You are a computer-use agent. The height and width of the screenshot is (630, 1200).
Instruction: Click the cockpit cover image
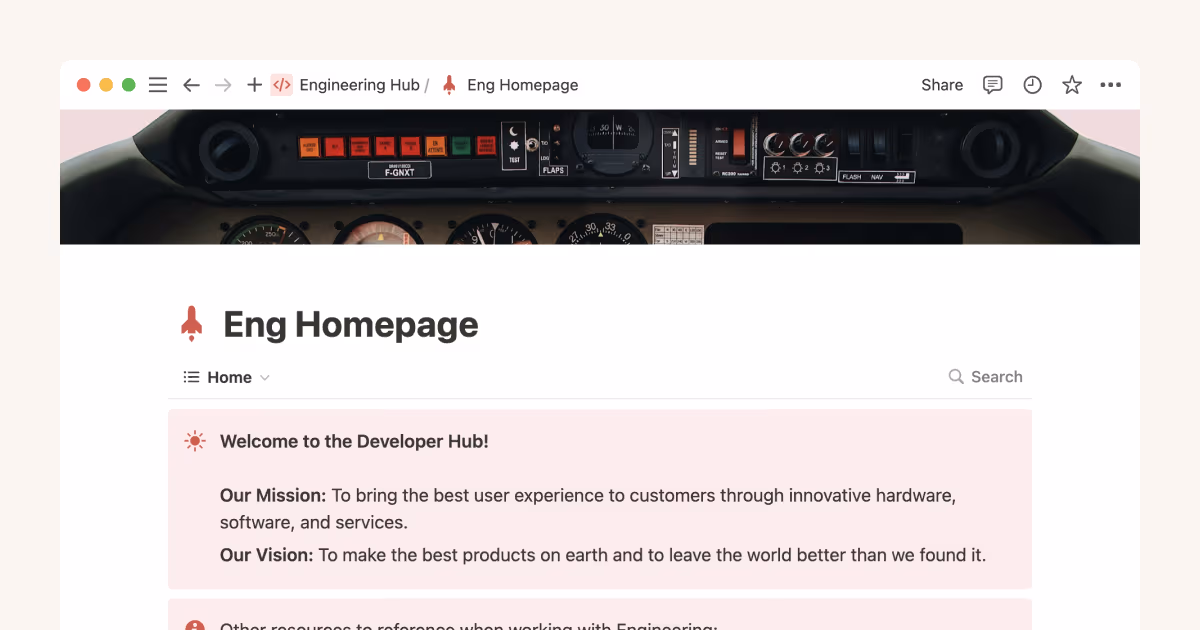(x=600, y=175)
